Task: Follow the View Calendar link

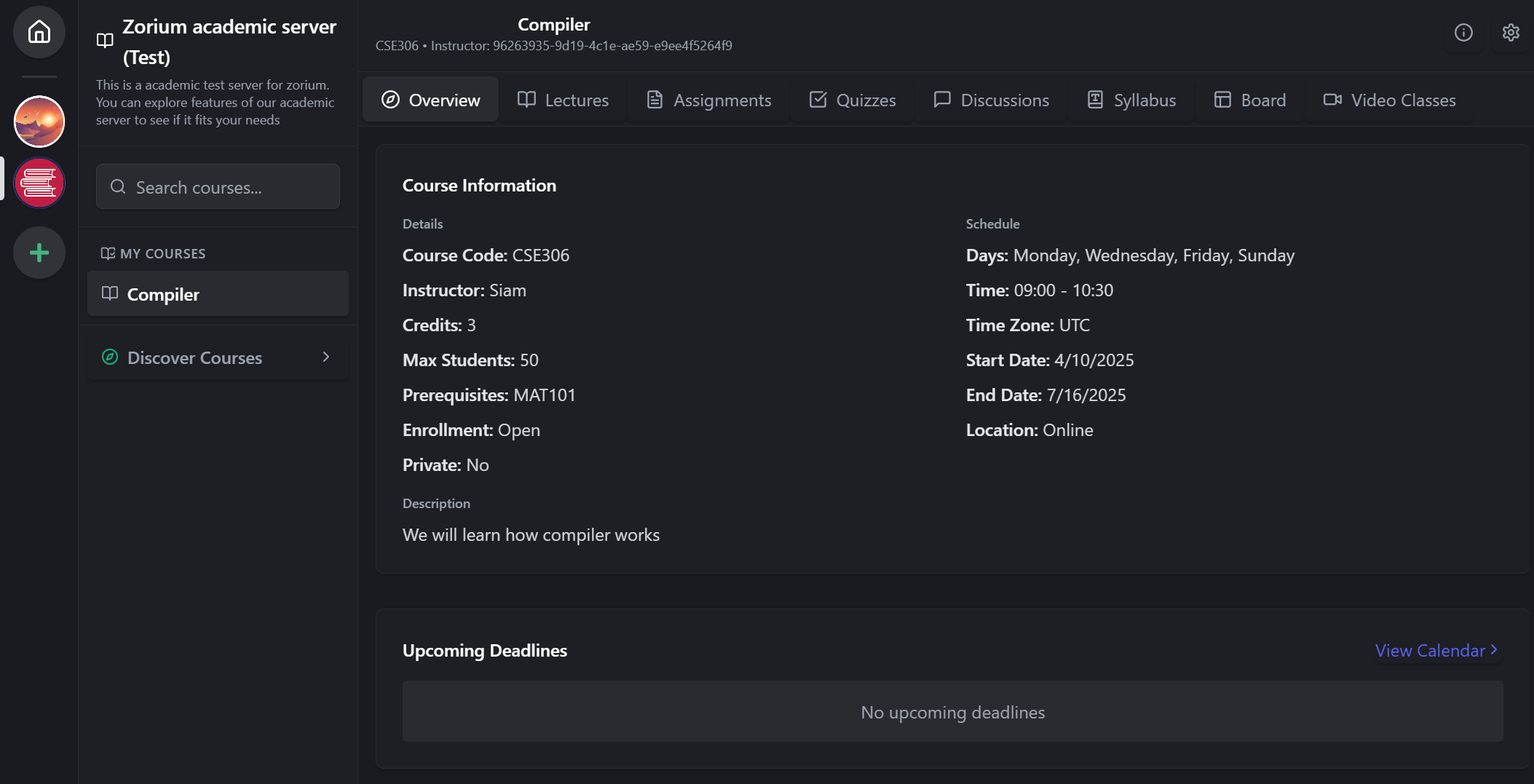Action: pyautogui.click(x=1436, y=651)
